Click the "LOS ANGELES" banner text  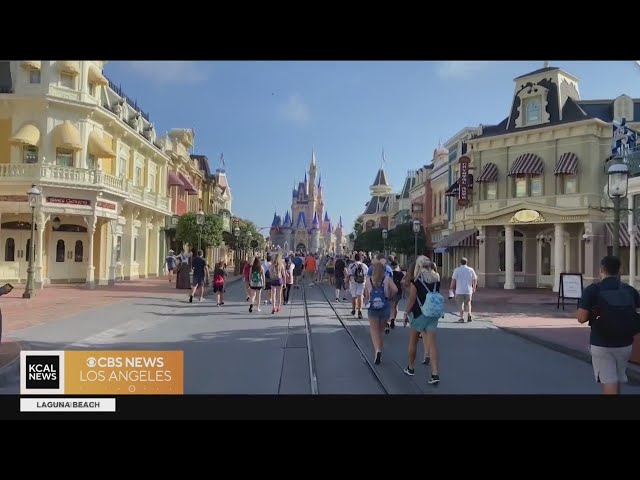pyautogui.click(x=125, y=376)
